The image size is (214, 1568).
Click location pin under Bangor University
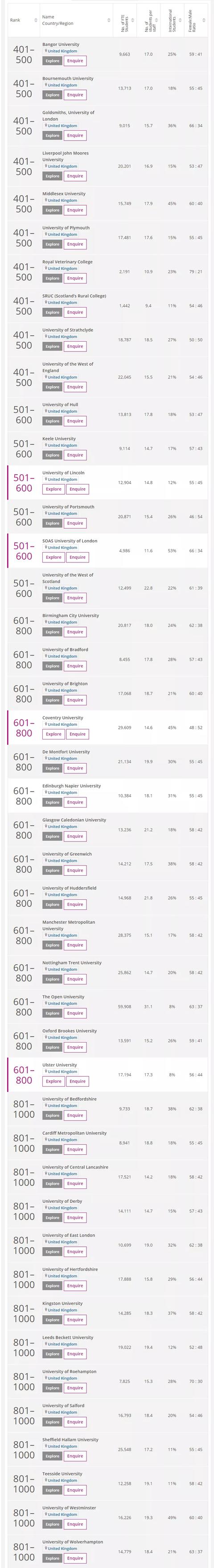tap(45, 51)
